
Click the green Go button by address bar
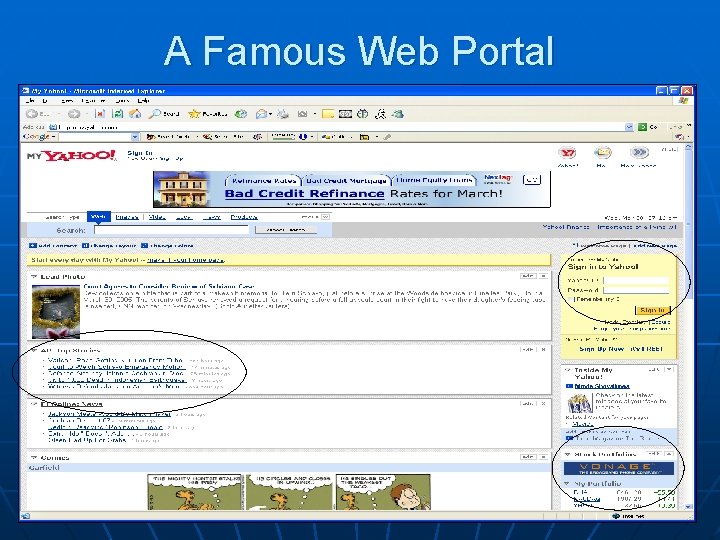(x=642, y=127)
